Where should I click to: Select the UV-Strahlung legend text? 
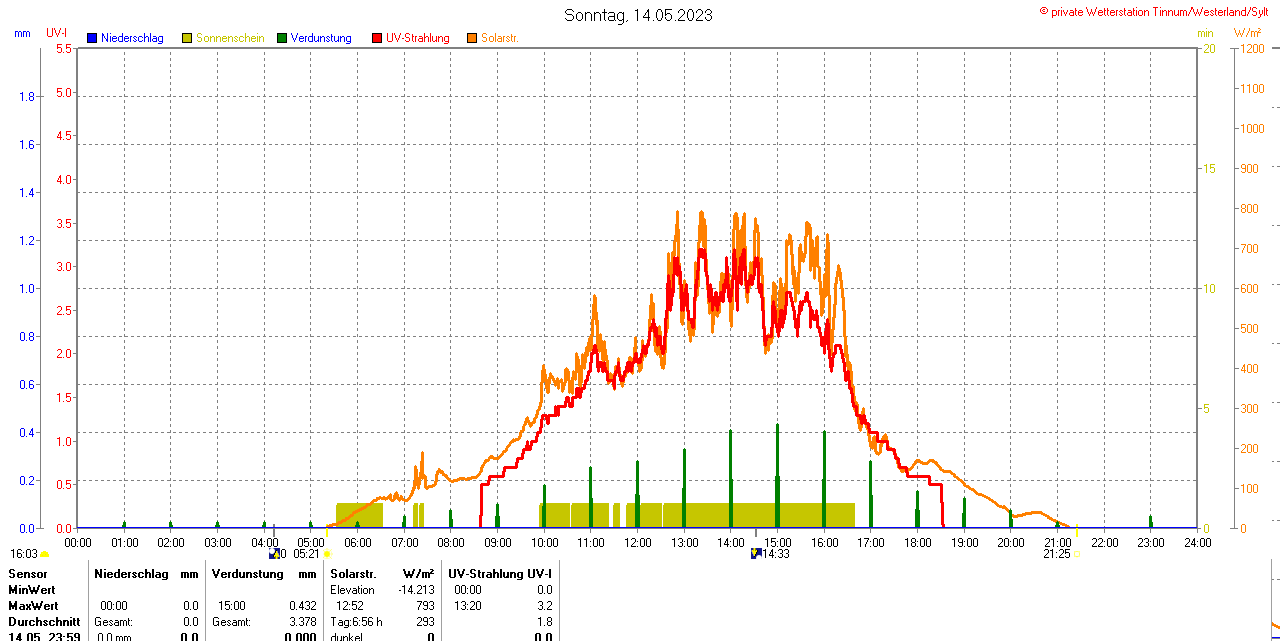417,38
